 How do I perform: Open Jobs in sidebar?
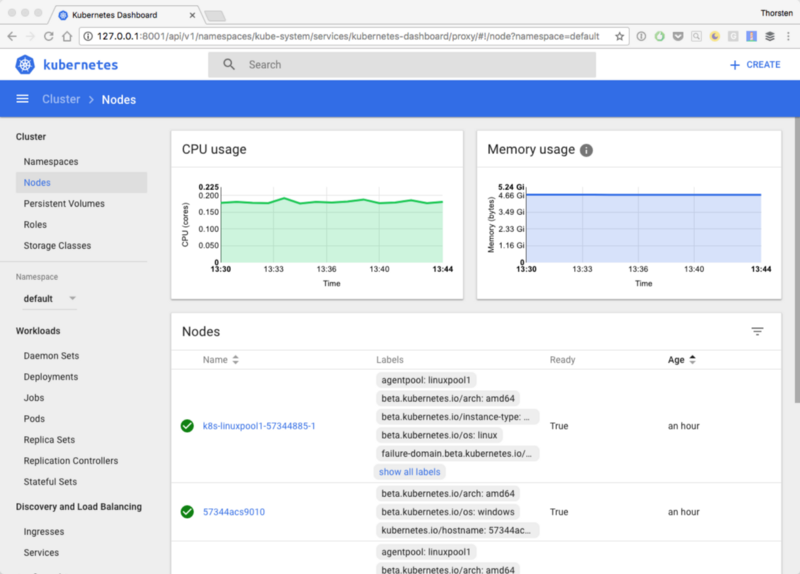(34, 397)
